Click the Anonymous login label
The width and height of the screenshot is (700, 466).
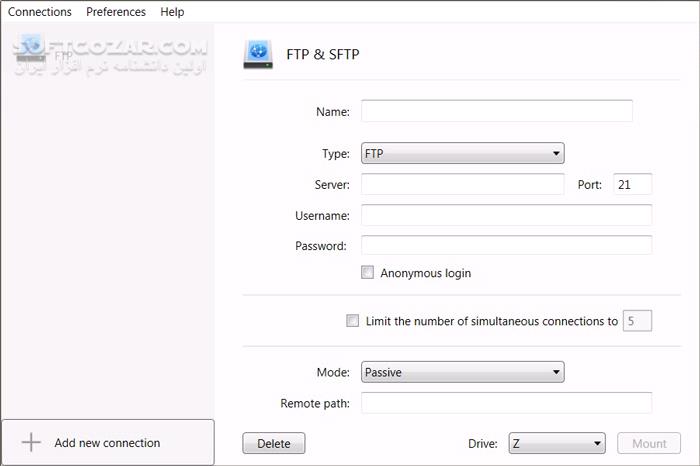(x=425, y=273)
